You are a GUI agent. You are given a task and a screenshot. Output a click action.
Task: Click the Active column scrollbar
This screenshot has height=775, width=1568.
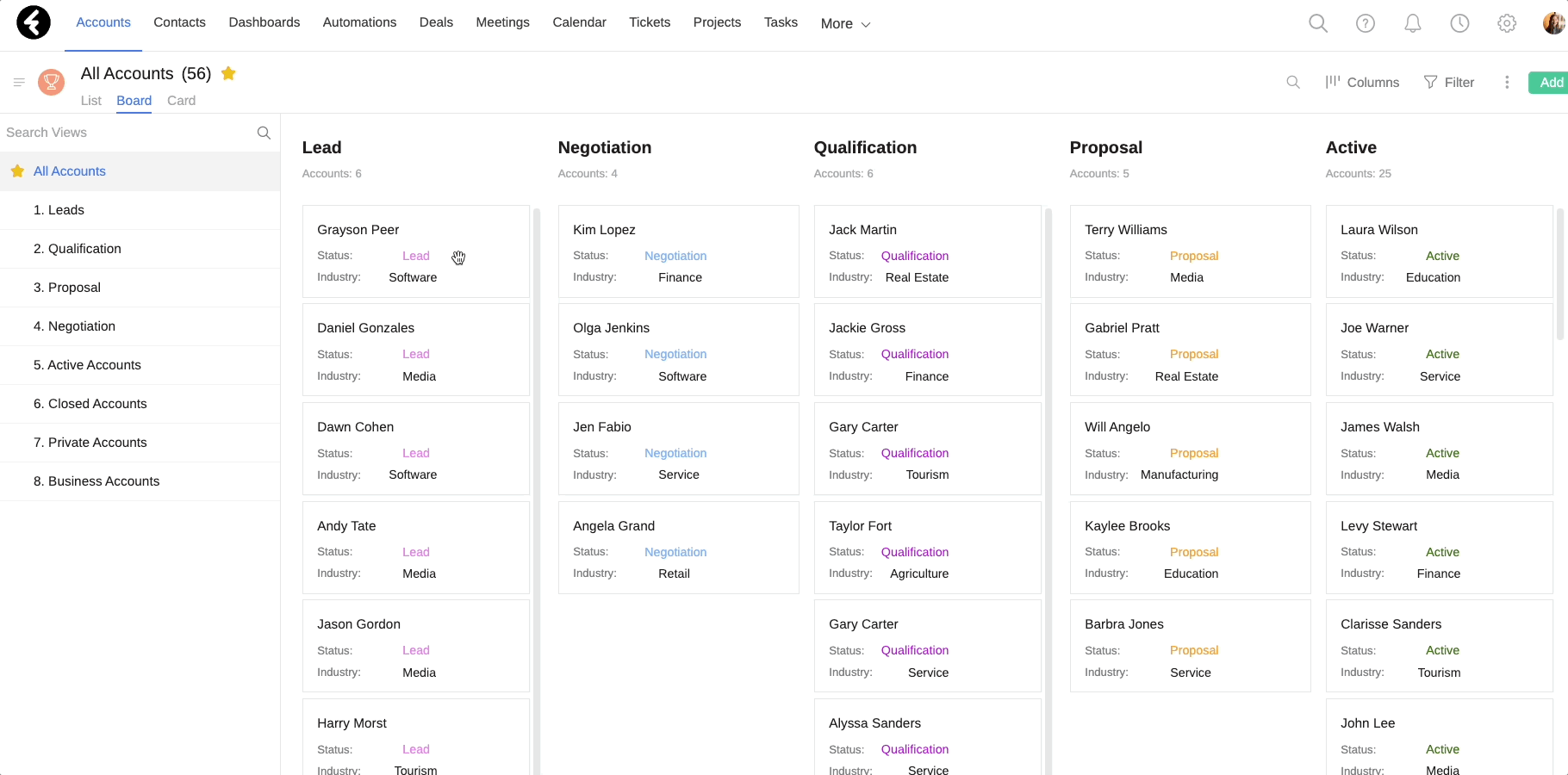click(1560, 274)
